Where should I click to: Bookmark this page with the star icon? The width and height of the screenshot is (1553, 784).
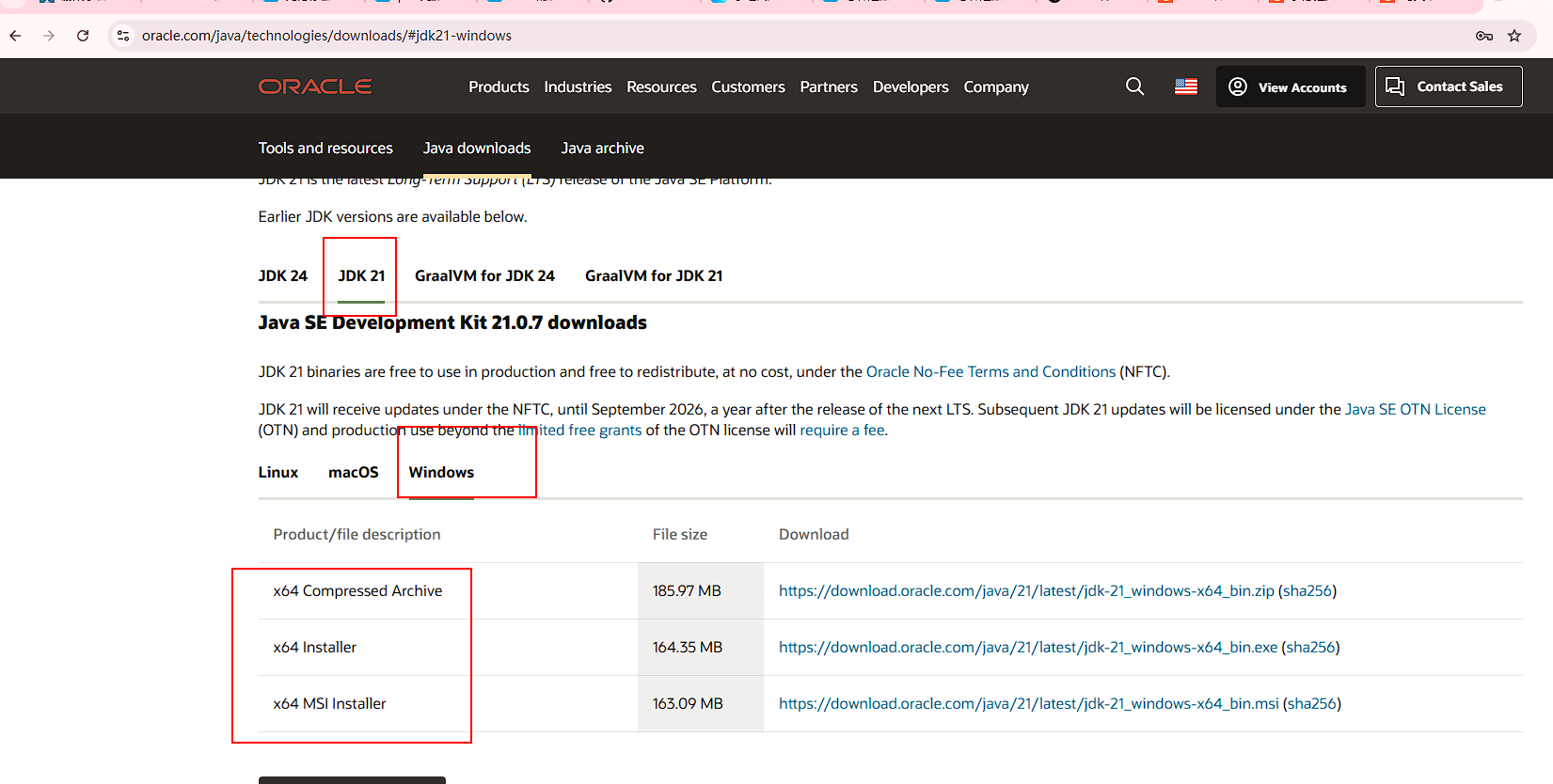(x=1514, y=36)
